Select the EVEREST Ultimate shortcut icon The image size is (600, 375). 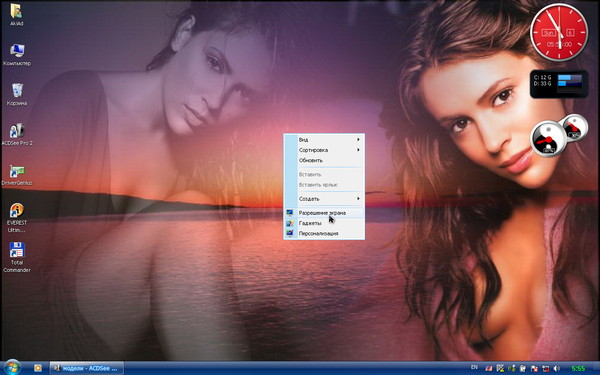tap(16, 217)
